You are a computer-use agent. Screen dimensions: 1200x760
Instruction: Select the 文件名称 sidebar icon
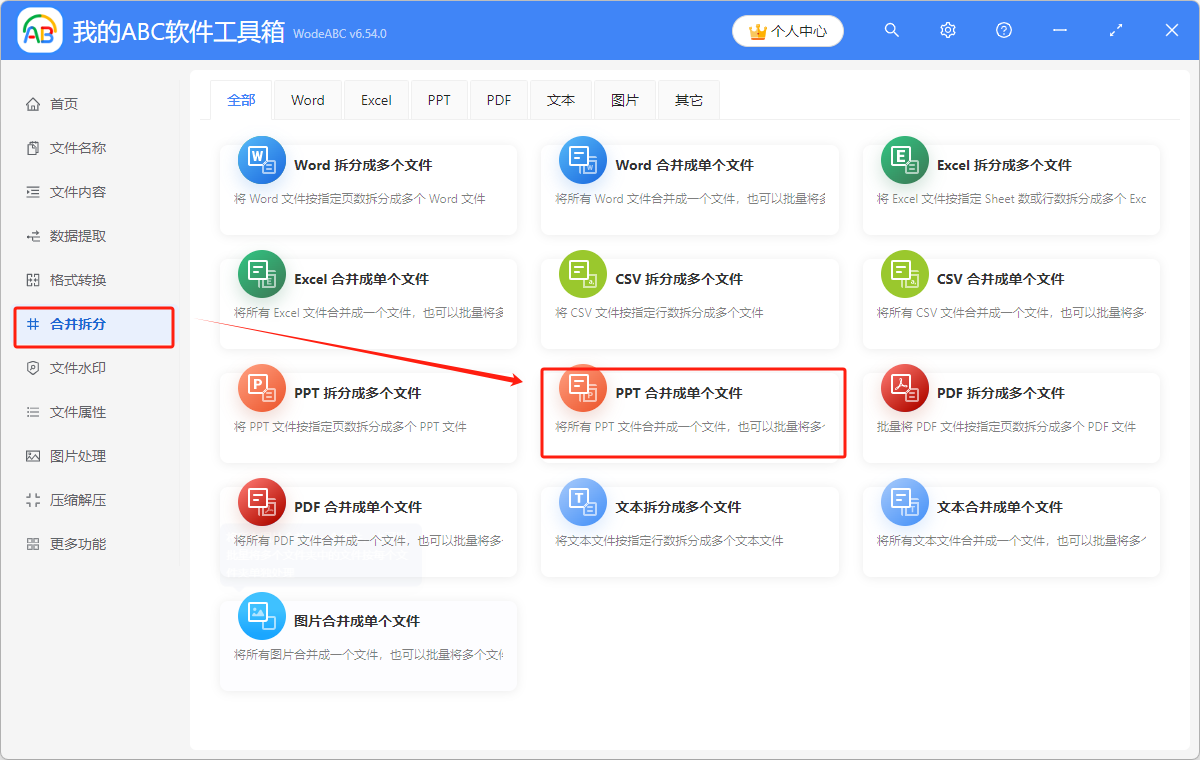tap(31, 147)
